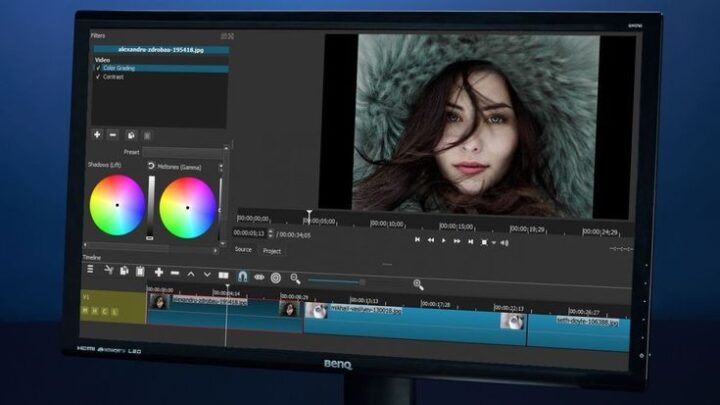
Task: Switch to the Project tab
Action: coord(271,250)
